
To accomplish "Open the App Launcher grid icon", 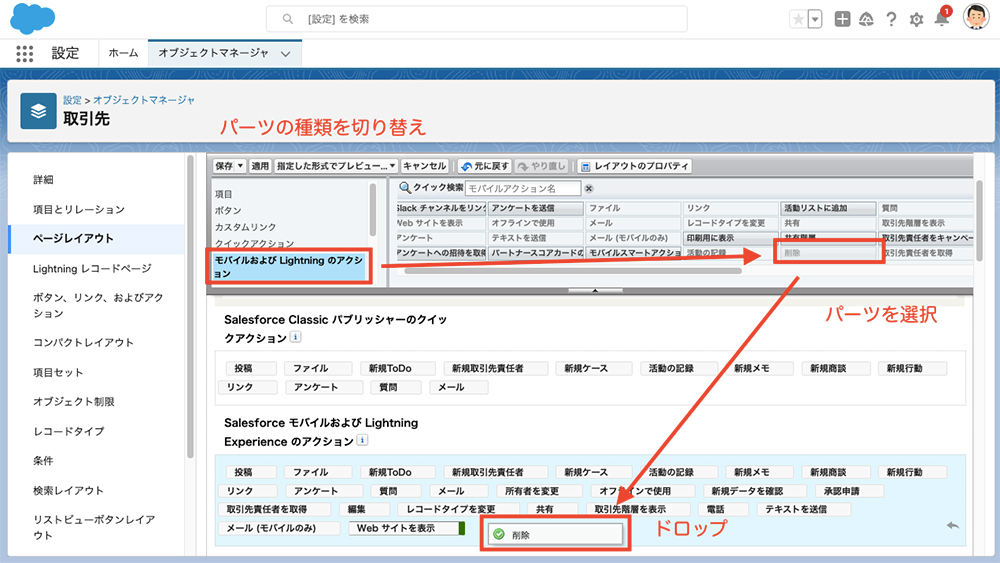I will (24, 54).
